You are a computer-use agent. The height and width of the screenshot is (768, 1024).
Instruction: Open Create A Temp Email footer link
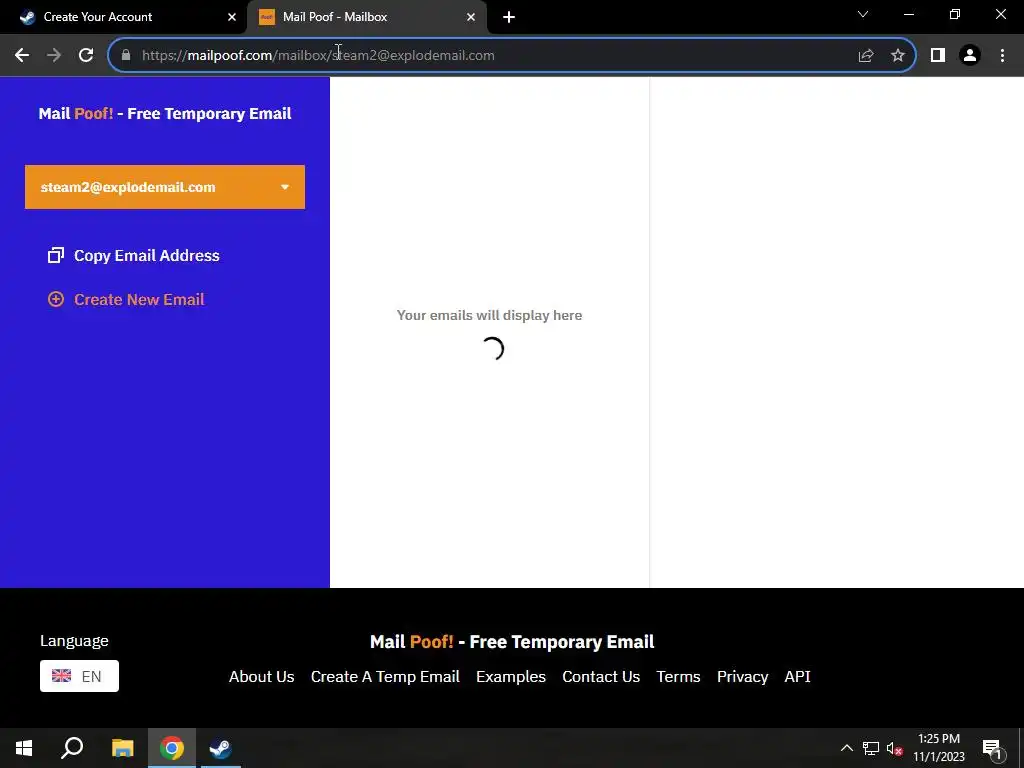click(x=385, y=677)
